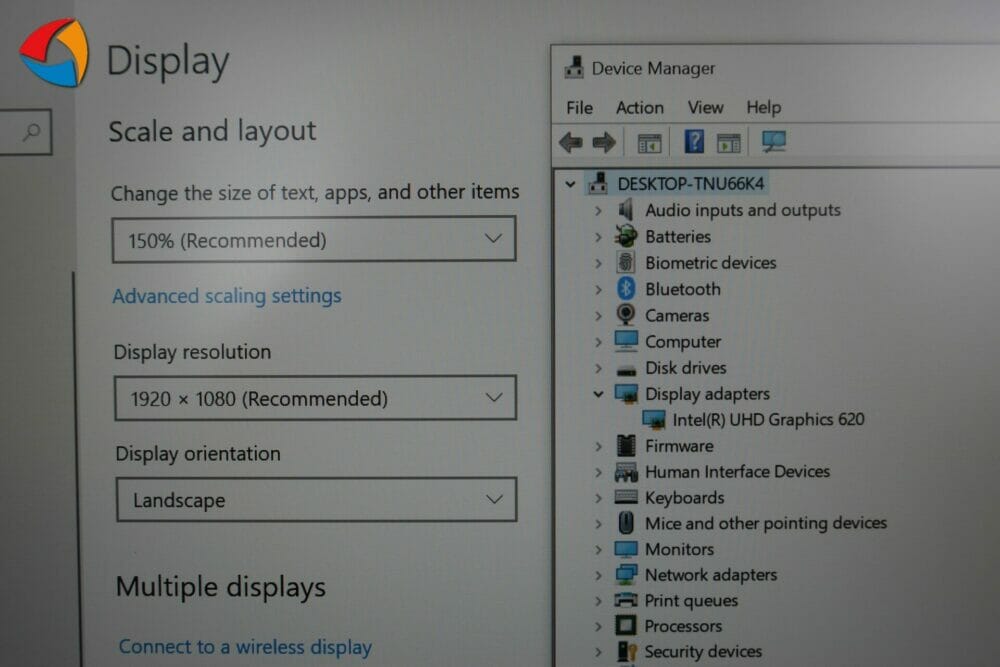Image resolution: width=1000 pixels, height=667 pixels.
Task: Select the Intel(R) UHD Graphics 620 entry
Action: [x=768, y=419]
